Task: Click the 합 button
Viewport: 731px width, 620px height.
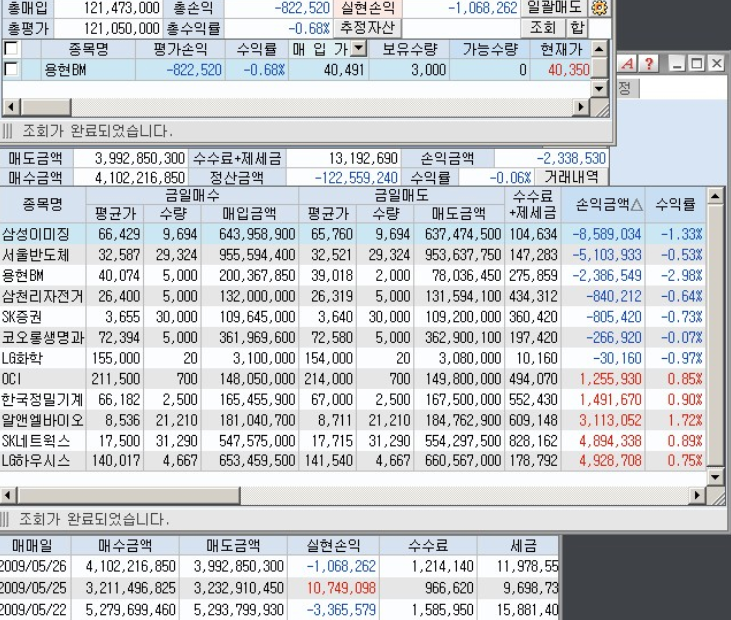Action: (577, 28)
